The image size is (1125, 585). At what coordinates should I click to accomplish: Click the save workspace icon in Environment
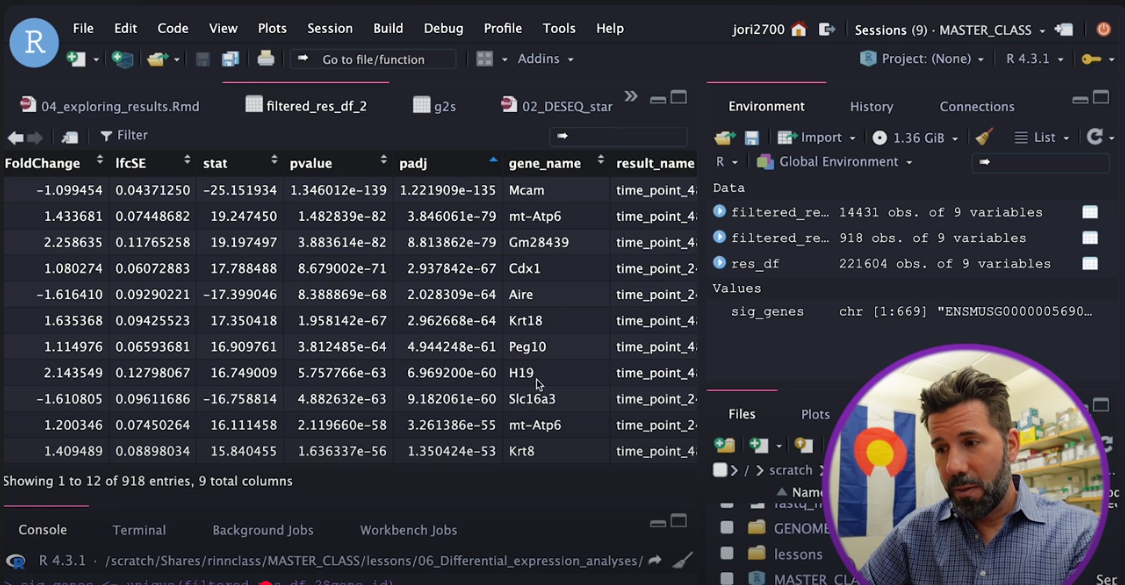tap(751, 137)
